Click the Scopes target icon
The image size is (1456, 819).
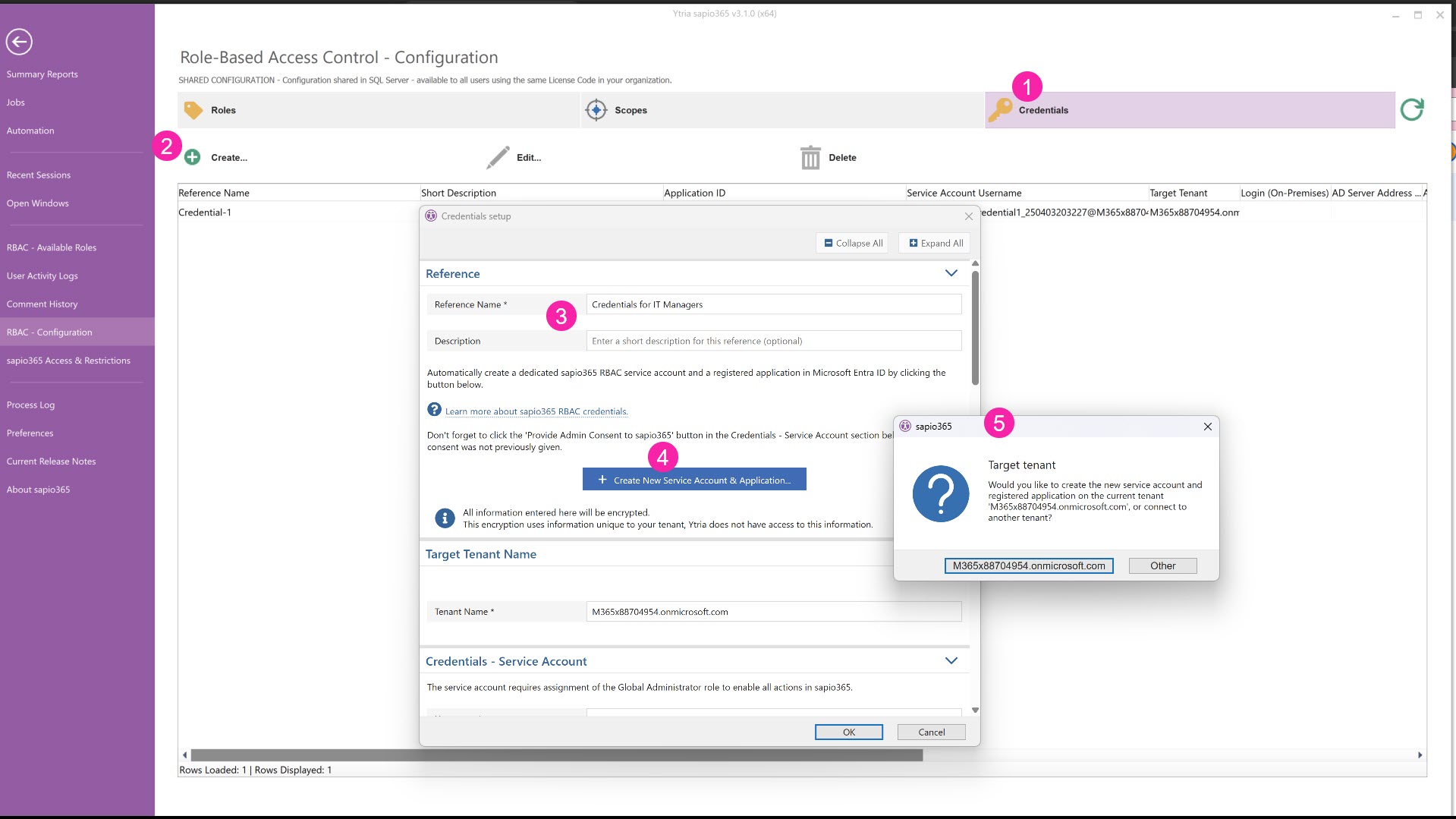tap(596, 110)
